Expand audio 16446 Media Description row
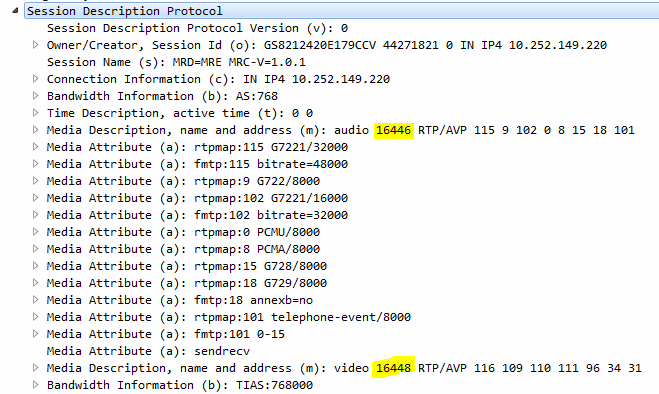Screen dimensions: 659x394 tap(36, 130)
